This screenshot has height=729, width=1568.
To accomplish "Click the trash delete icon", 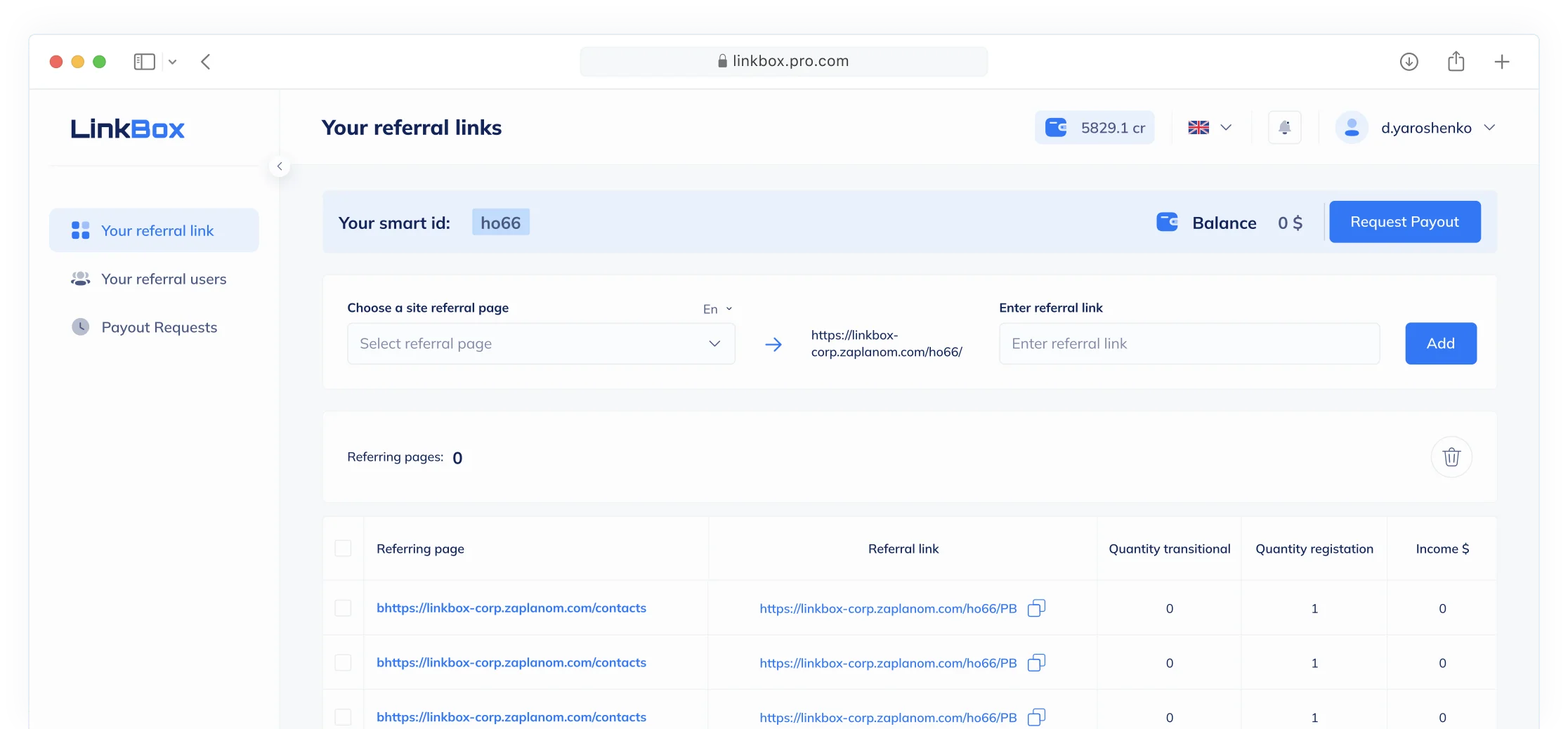I will tap(1451, 457).
